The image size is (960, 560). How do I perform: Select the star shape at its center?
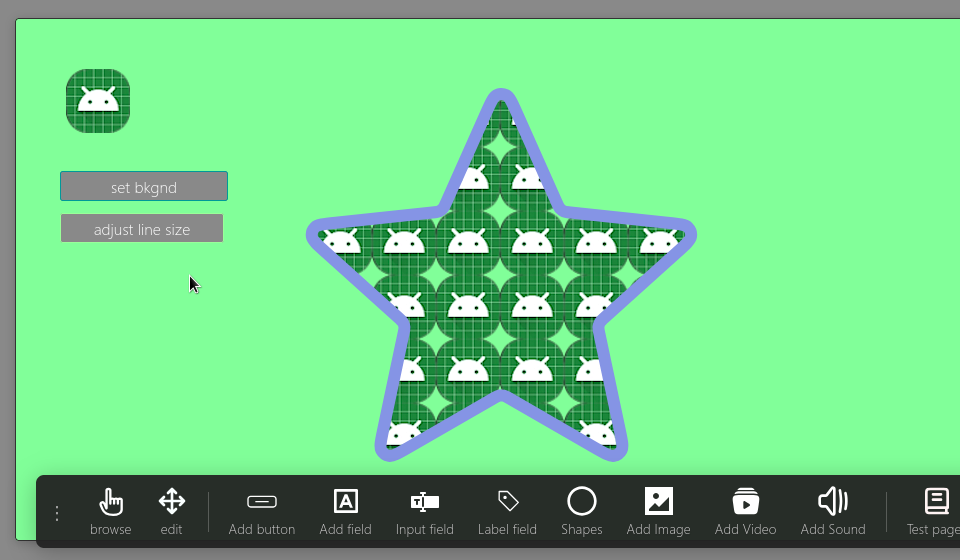(x=500, y=300)
